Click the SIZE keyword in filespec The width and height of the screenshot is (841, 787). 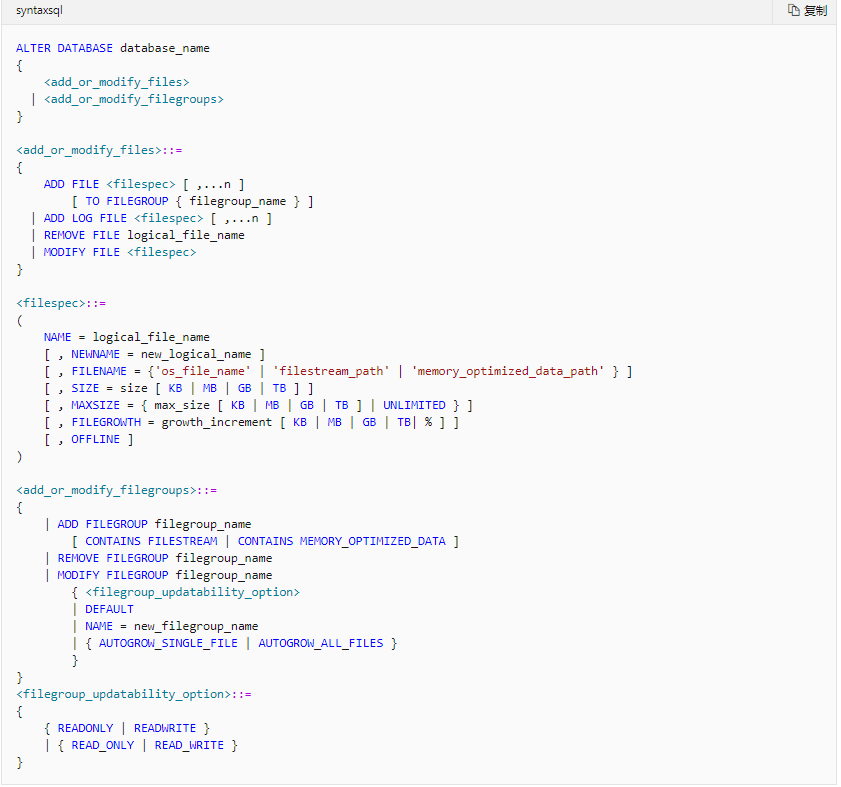pos(85,388)
